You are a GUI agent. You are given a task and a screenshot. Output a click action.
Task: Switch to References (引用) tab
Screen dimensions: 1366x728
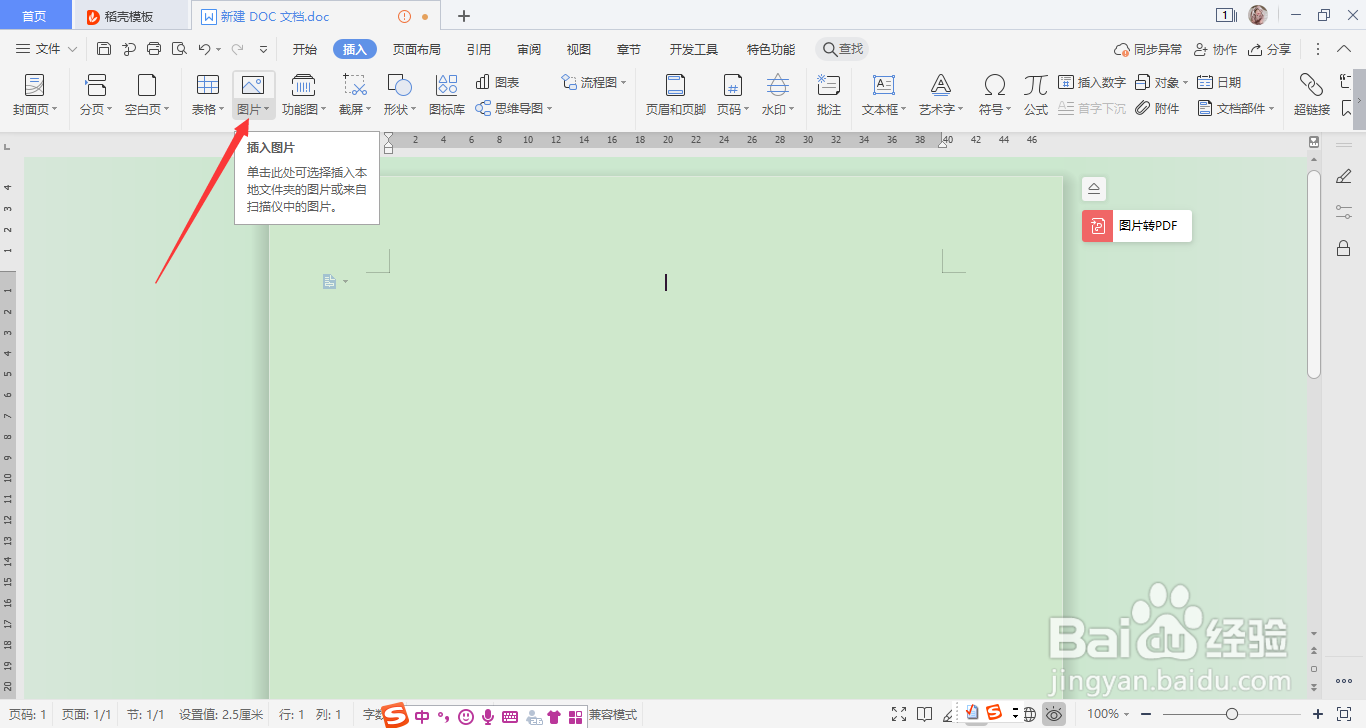click(478, 49)
